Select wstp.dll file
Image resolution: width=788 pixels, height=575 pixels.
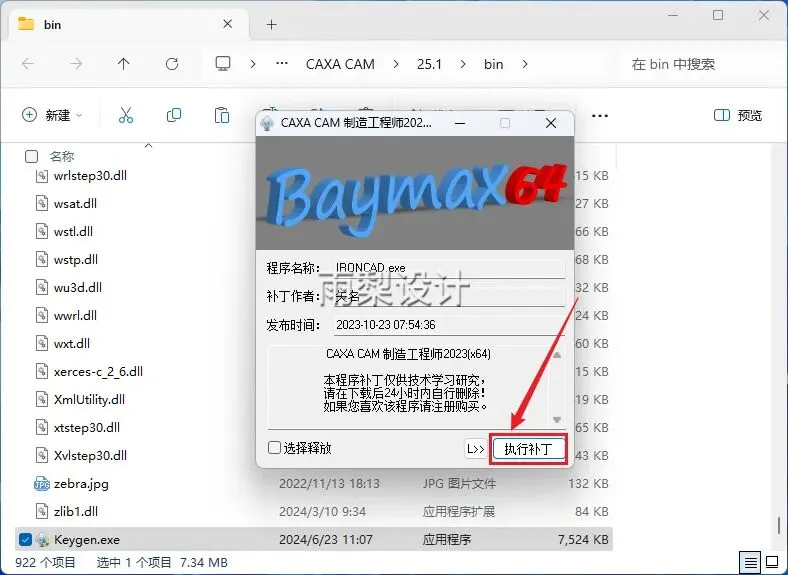coord(75,260)
